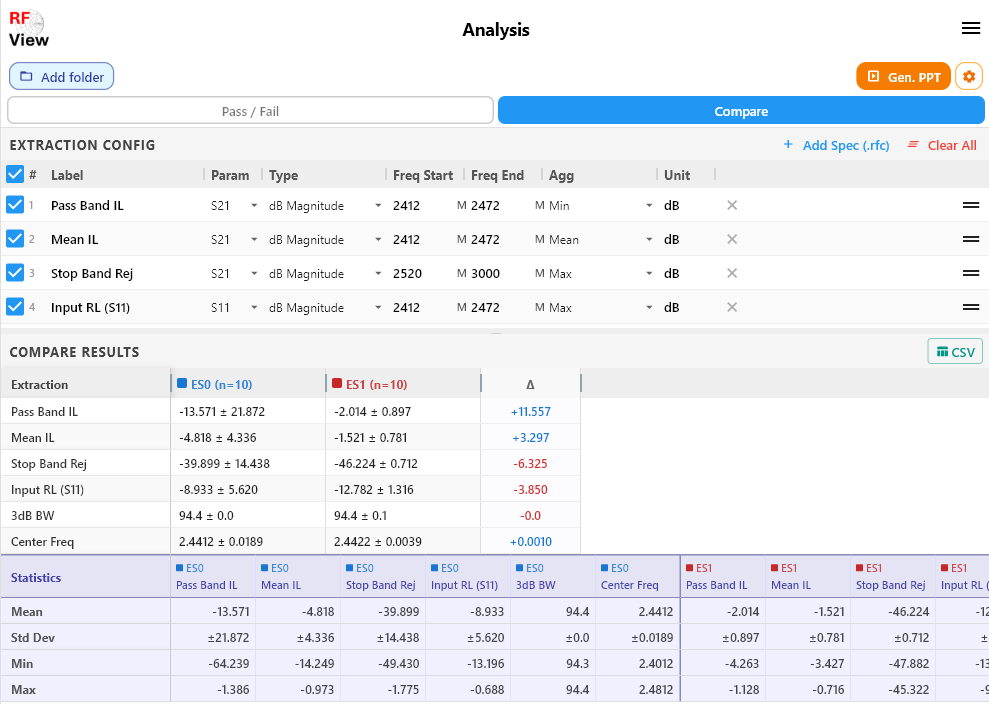Image resolution: width=989 pixels, height=704 pixels.
Task: Click the 'Std Dev' statistics row label
Action: point(33,638)
